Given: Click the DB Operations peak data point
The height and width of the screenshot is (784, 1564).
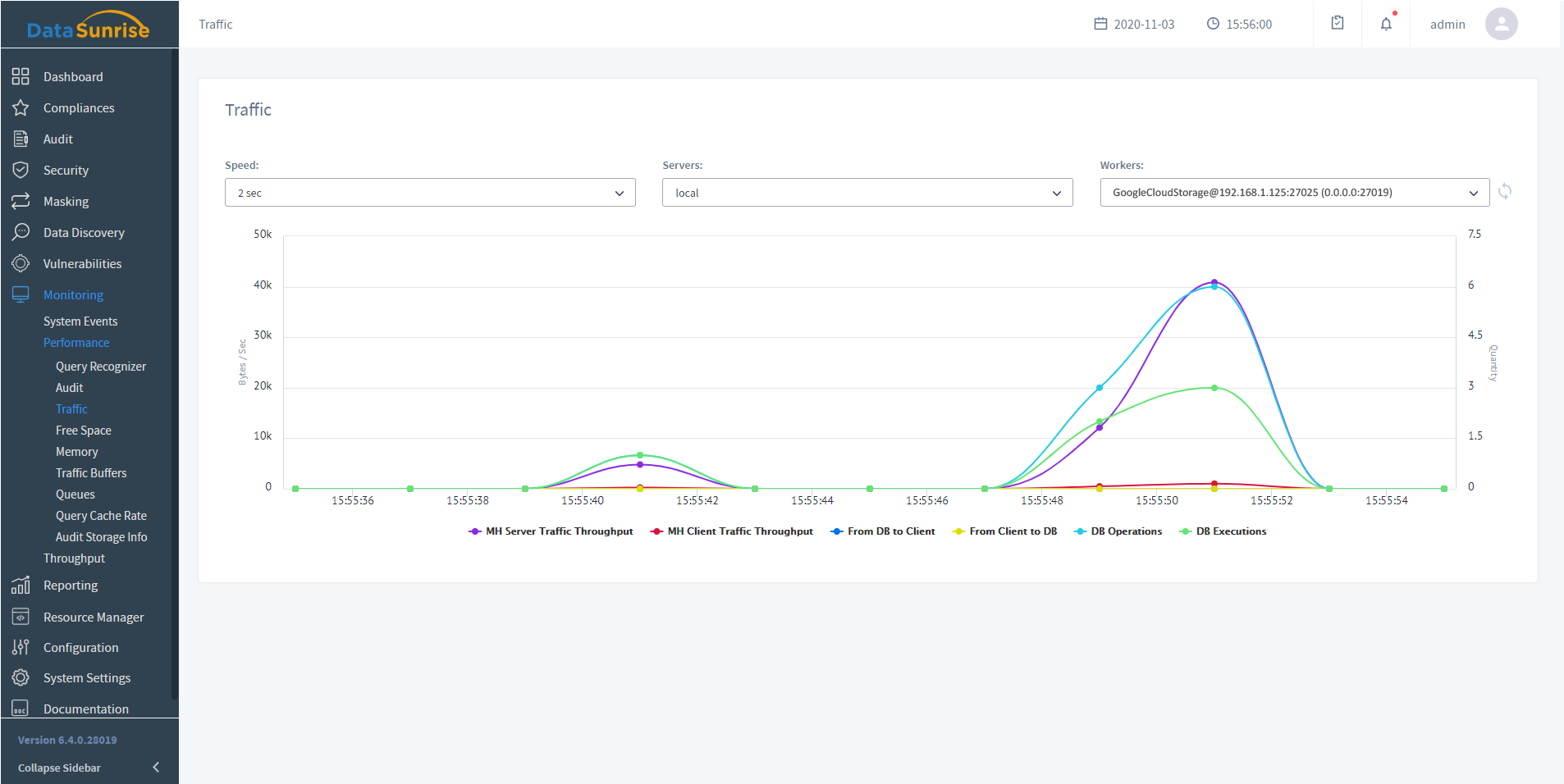Looking at the screenshot, I should [x=1214, y=287].
